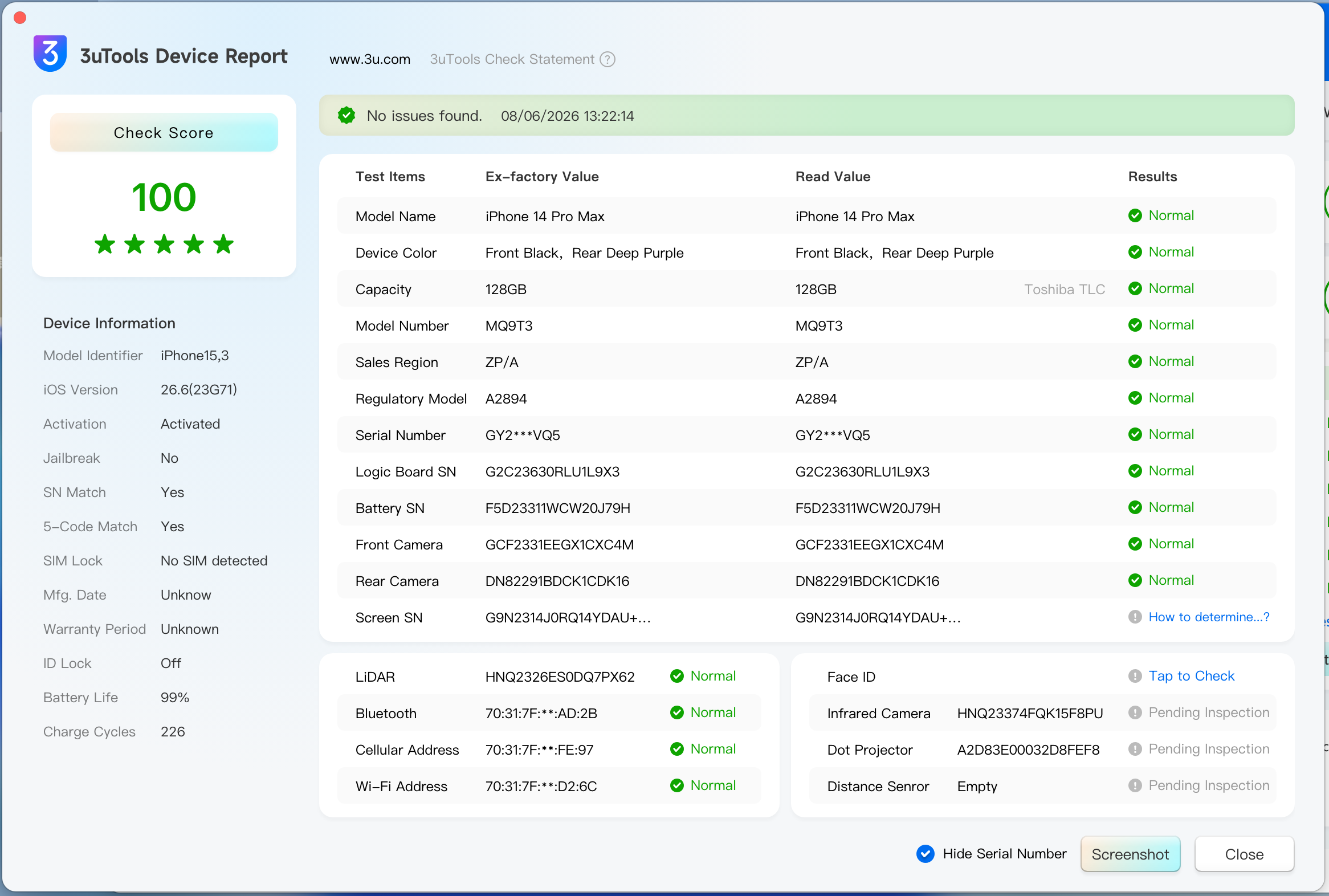
Task: Click the gray info icon beside Tap to Check
Action: coord(1135,677)
